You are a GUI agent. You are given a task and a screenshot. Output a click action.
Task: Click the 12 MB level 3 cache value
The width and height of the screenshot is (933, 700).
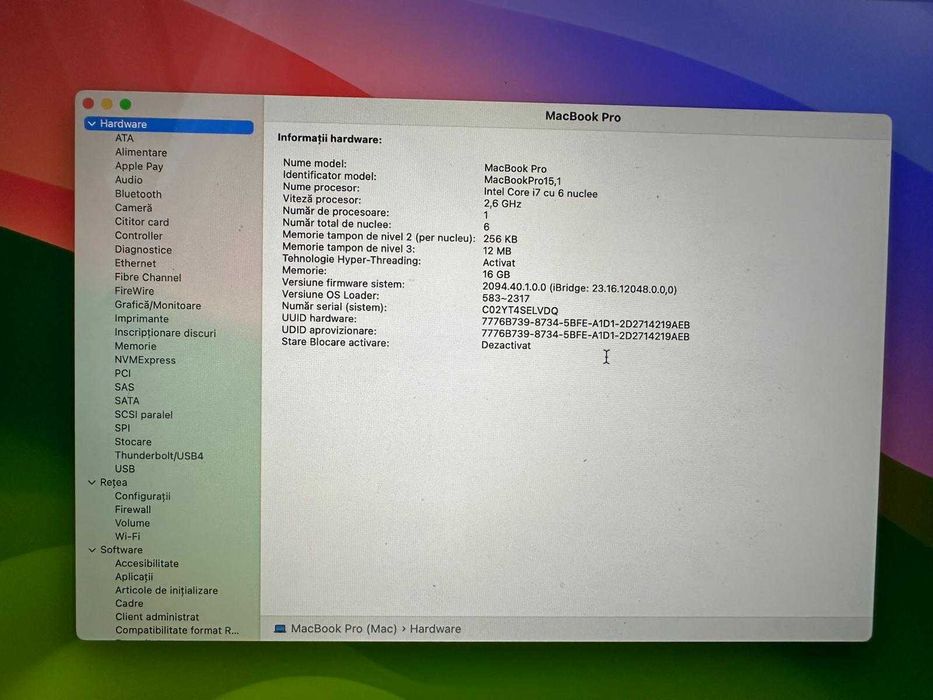pos(497,251)
